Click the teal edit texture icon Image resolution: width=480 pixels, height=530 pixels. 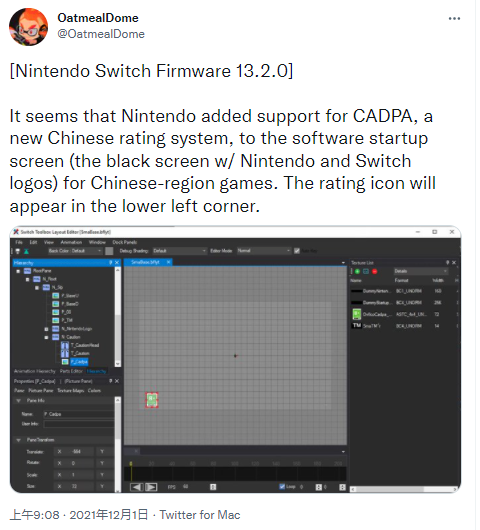[x=366, y=271]
